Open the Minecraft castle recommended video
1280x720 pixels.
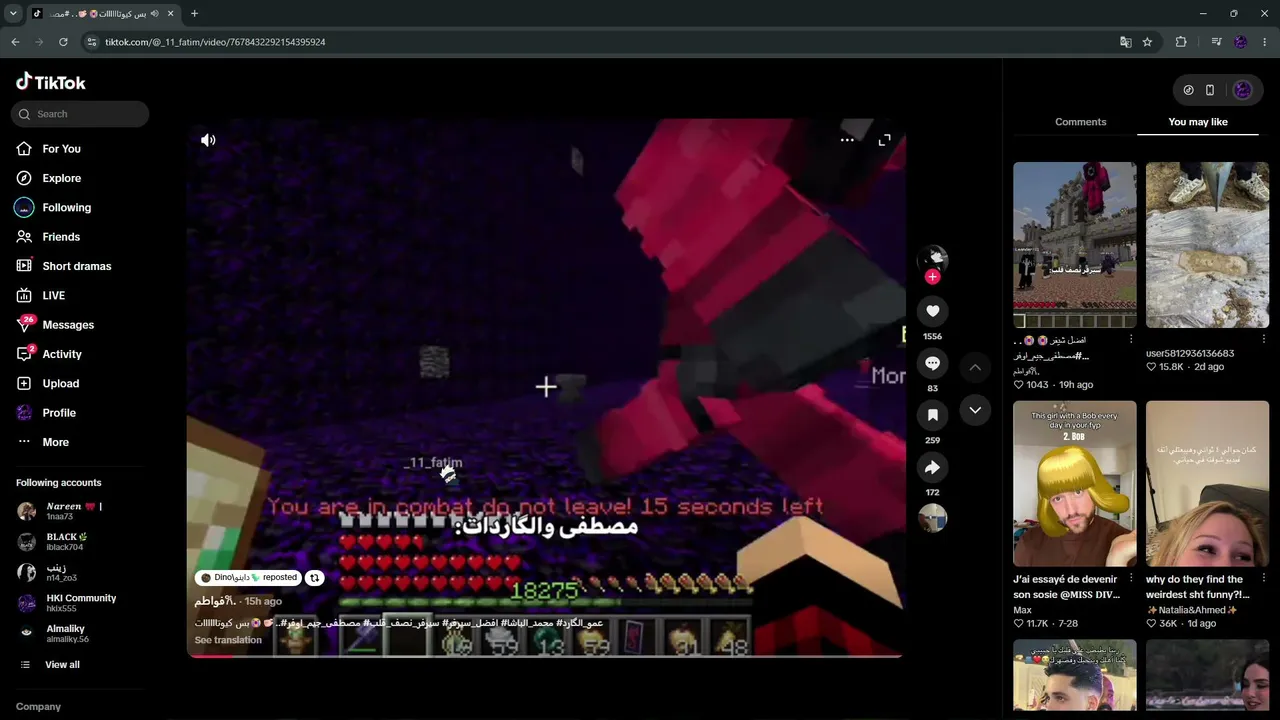pos(1075,245)
